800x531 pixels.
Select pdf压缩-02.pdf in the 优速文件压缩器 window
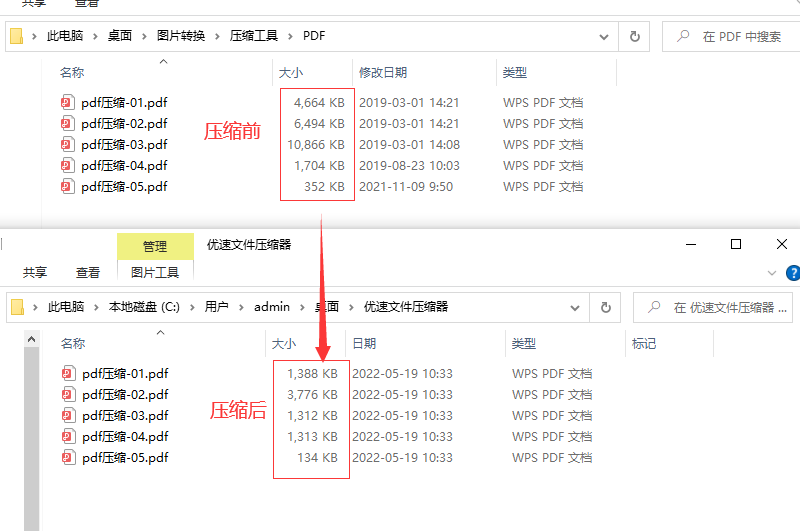click(126, 394)
